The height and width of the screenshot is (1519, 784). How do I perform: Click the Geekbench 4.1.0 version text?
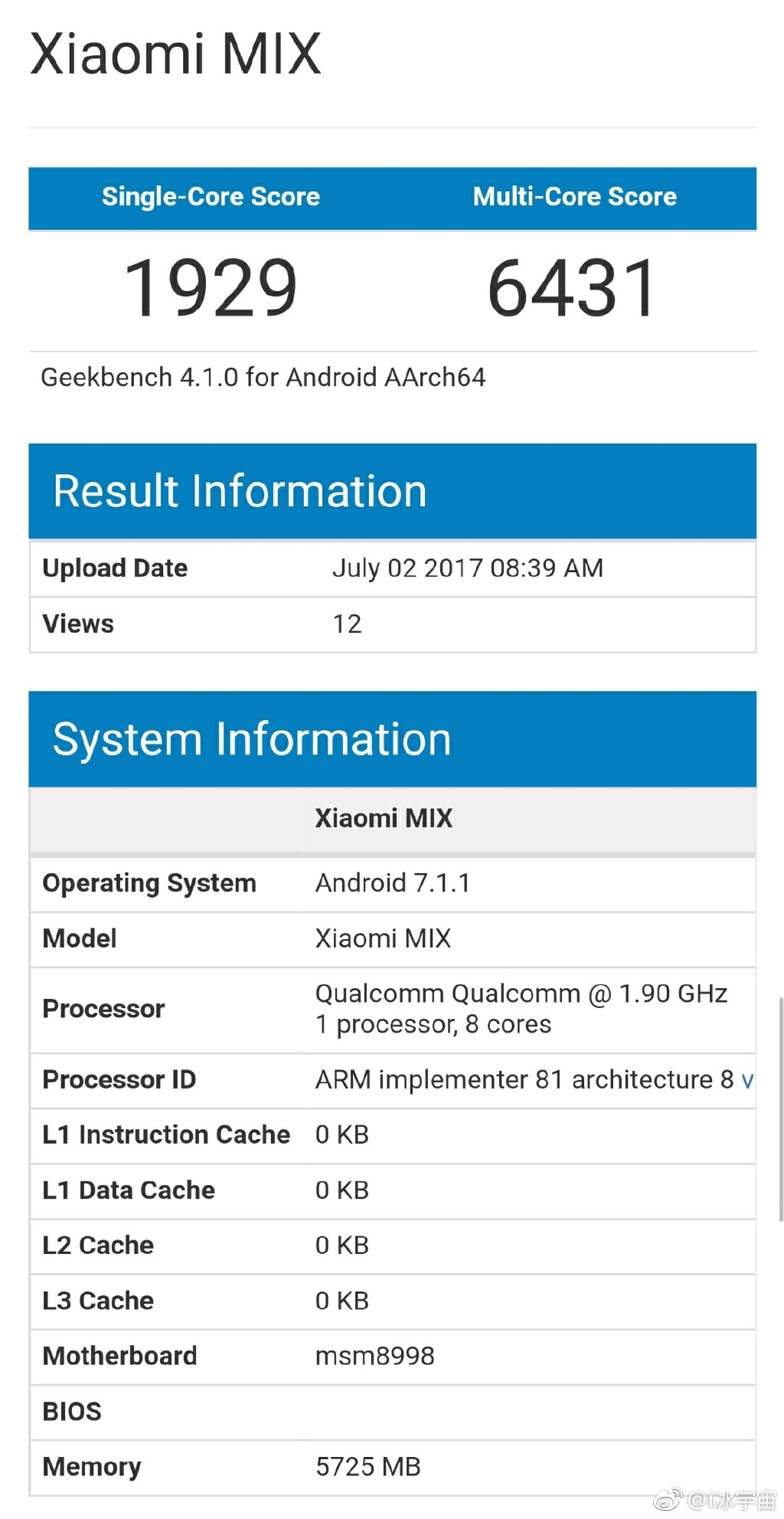pos(263,378)
